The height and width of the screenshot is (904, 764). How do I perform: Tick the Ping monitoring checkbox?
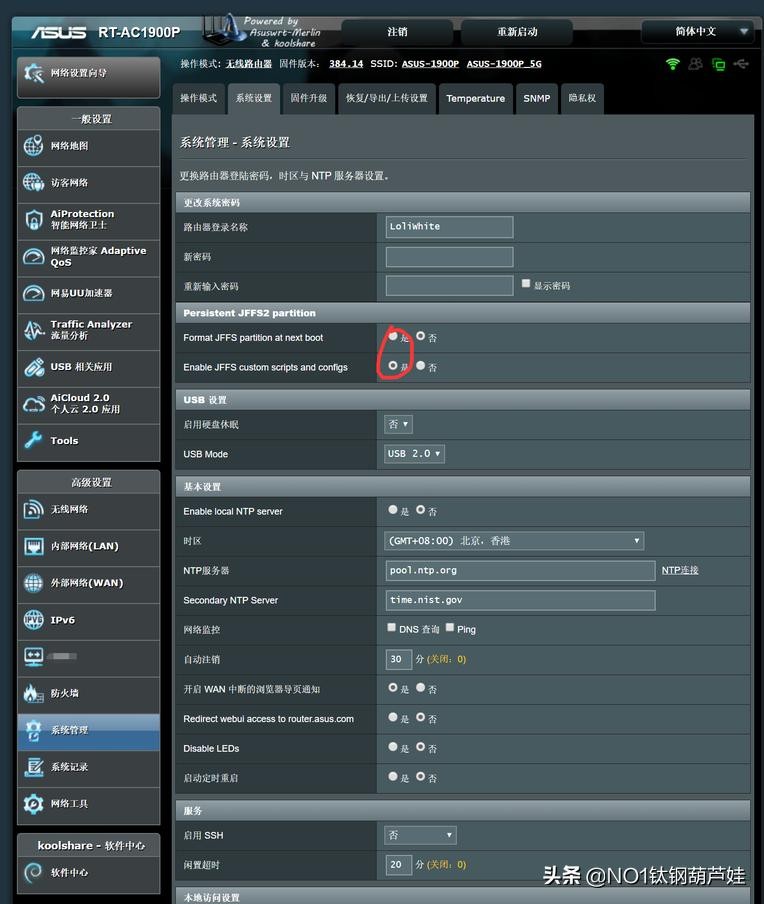(450, 627)
